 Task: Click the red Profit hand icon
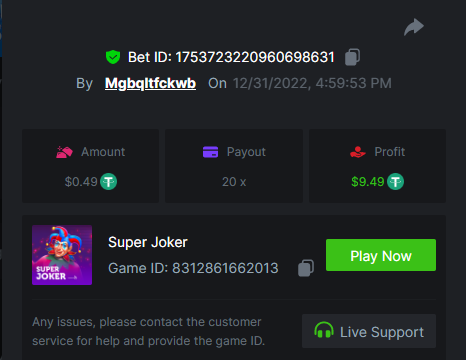tap(358, 152)
